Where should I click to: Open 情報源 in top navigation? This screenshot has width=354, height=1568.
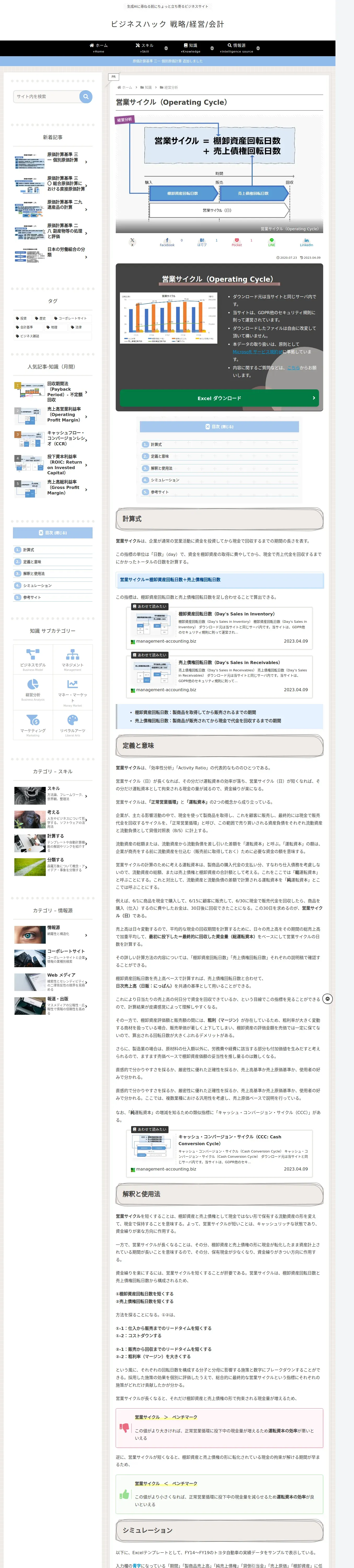(237, 48)
